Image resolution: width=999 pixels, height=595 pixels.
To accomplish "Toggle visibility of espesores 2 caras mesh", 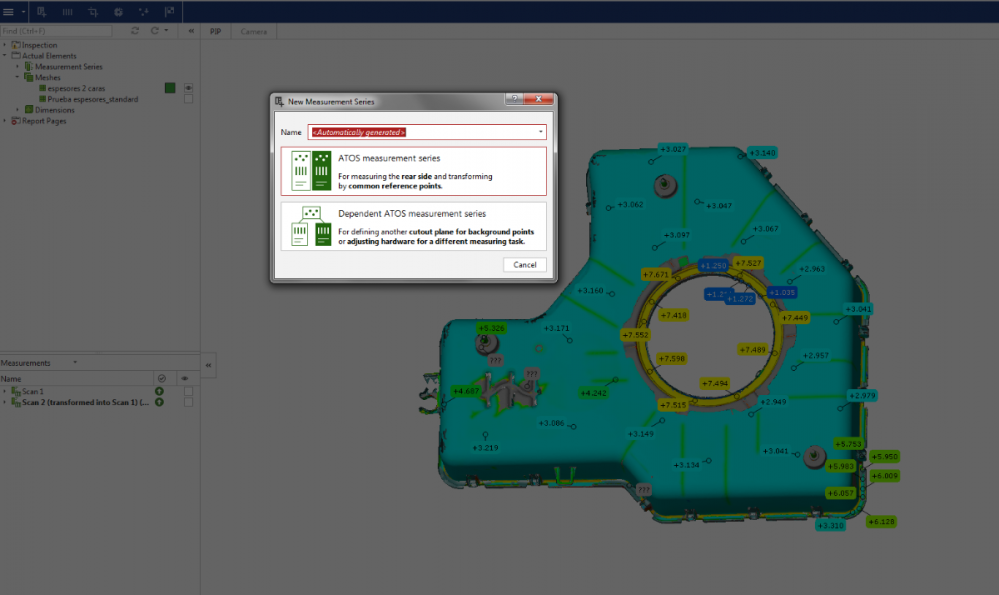I will point(188,88).
